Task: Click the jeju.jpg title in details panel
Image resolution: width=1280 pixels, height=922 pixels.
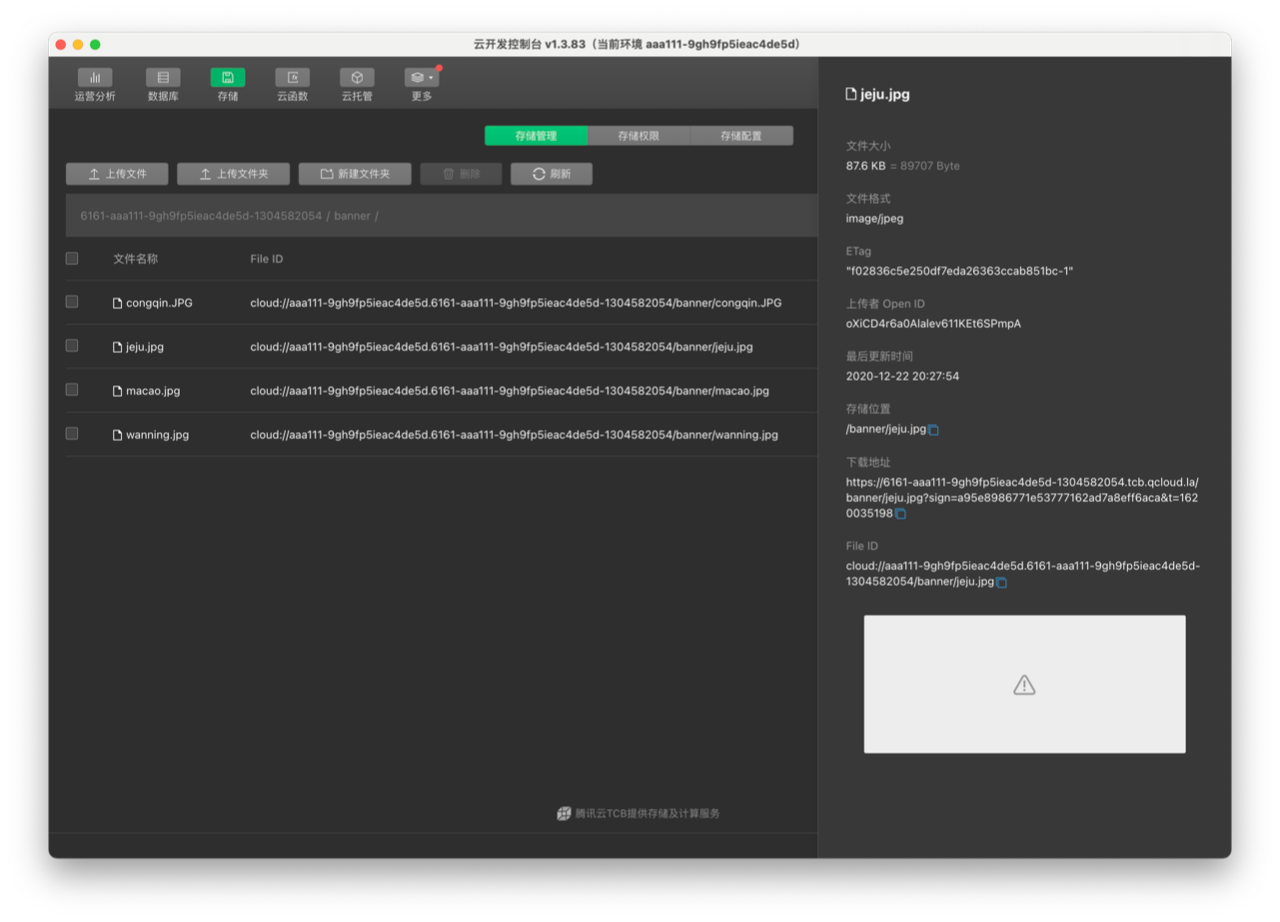Action: pyautogui.click(x=885, y=95)
